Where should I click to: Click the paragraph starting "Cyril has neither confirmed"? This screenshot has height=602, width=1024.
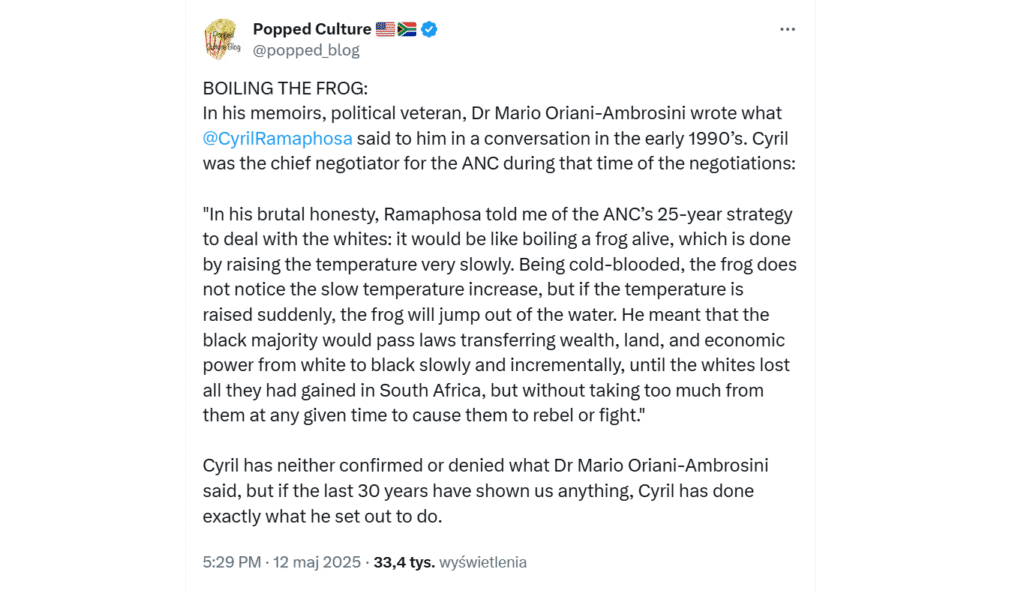pyautogui.click(x=485, y=466)
